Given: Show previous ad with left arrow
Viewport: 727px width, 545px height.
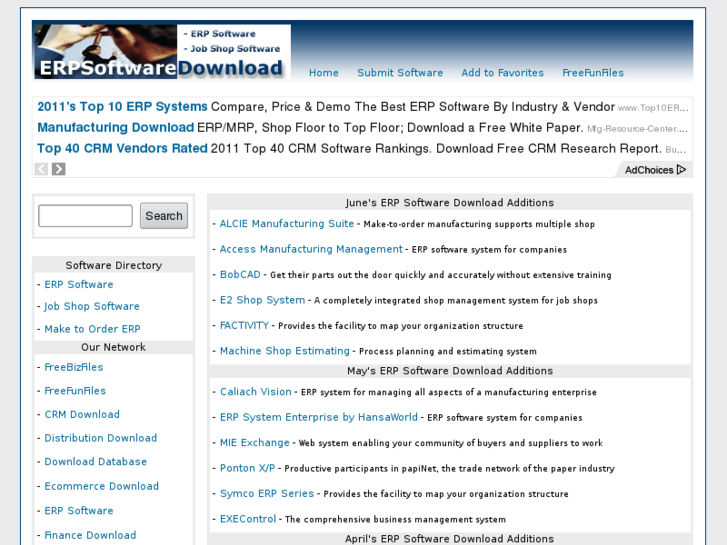Looking at the screenshot, I should coord(41,169).
